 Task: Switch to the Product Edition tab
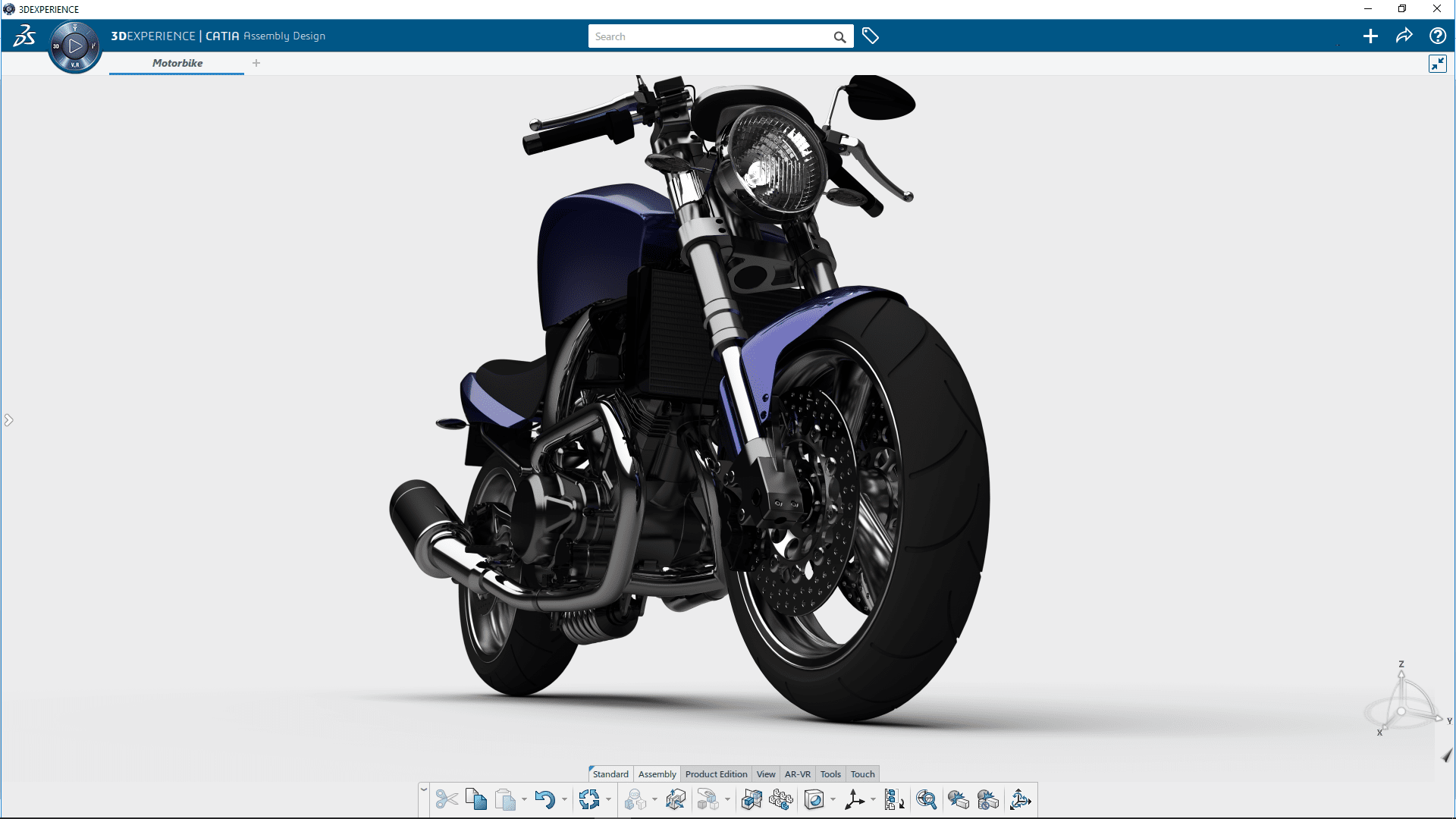click(x=716, y=774)
